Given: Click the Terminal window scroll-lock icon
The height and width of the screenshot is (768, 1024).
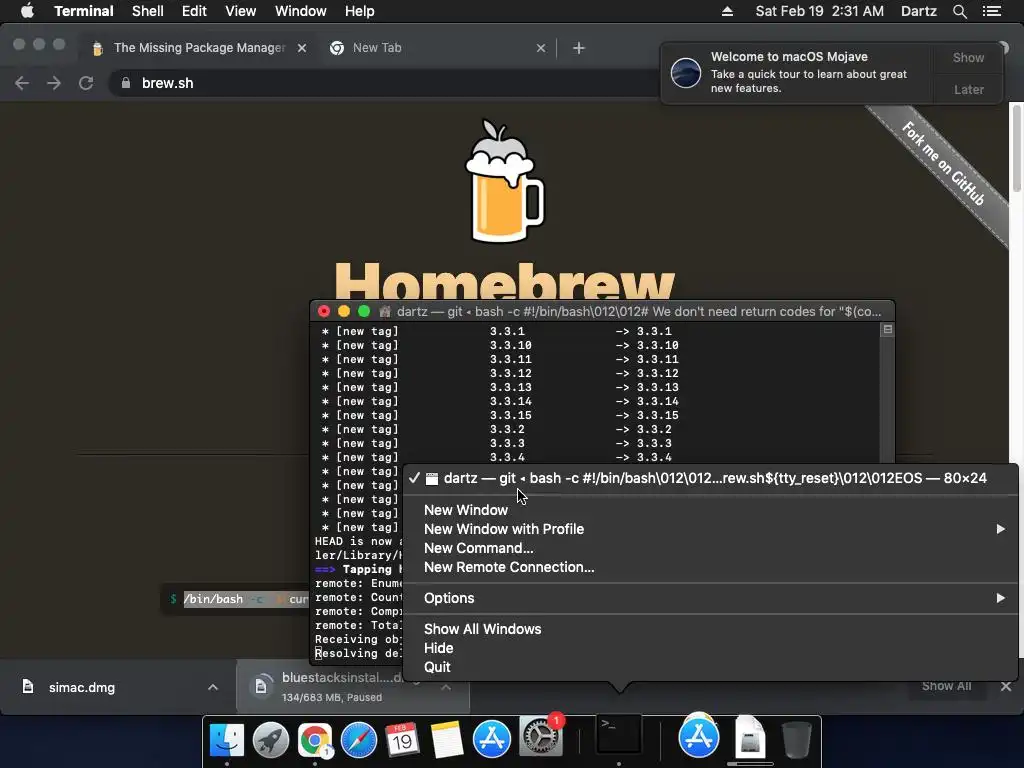Looking at the screenshot, I should 887,330.
